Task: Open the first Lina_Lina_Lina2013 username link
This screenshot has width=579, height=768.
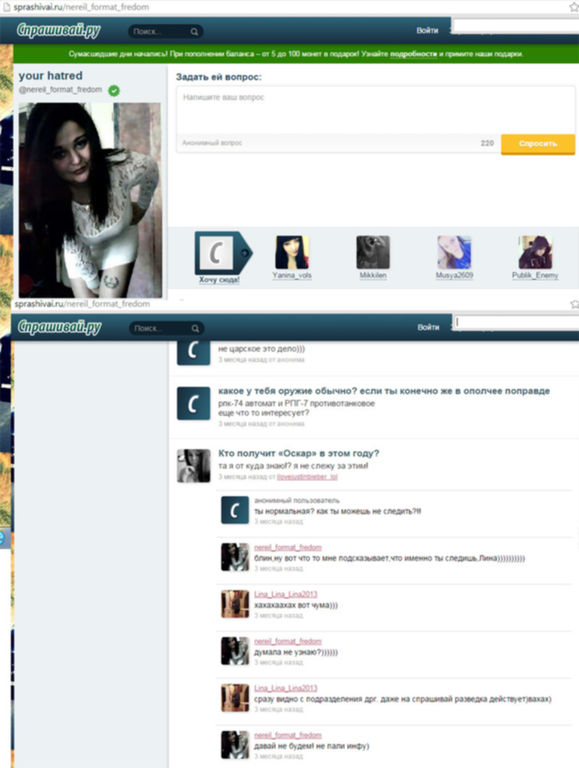Action: click(286, 594)
